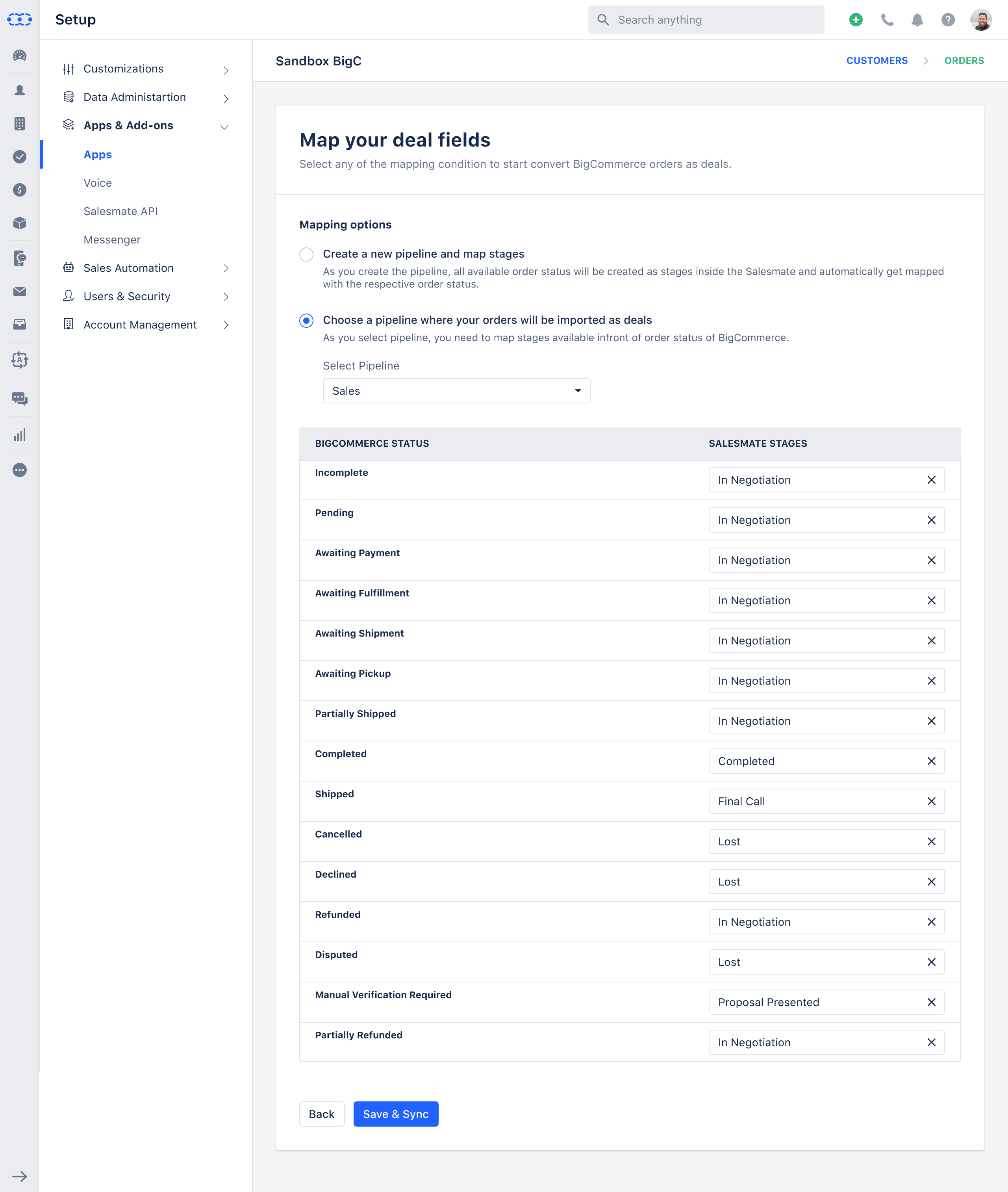Clear Manual Verification Required stage mapping

point(931,1002)
